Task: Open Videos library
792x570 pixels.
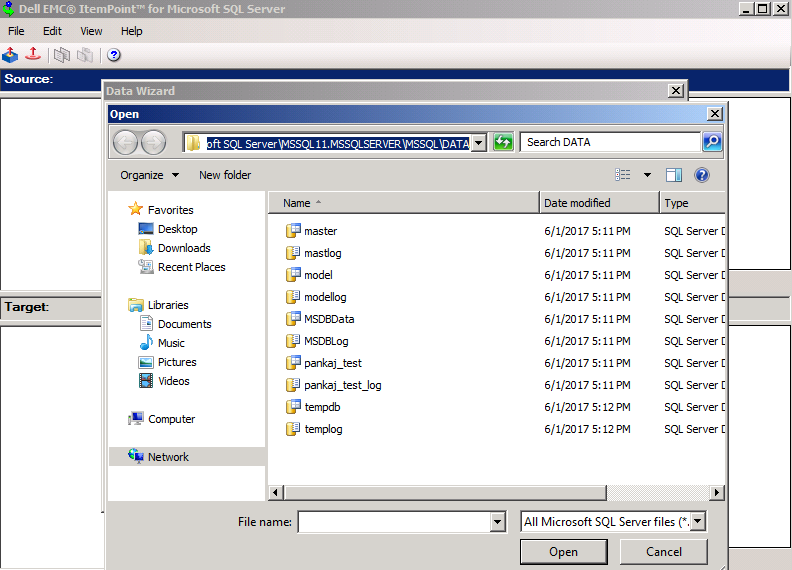Action: coord(173,381)
